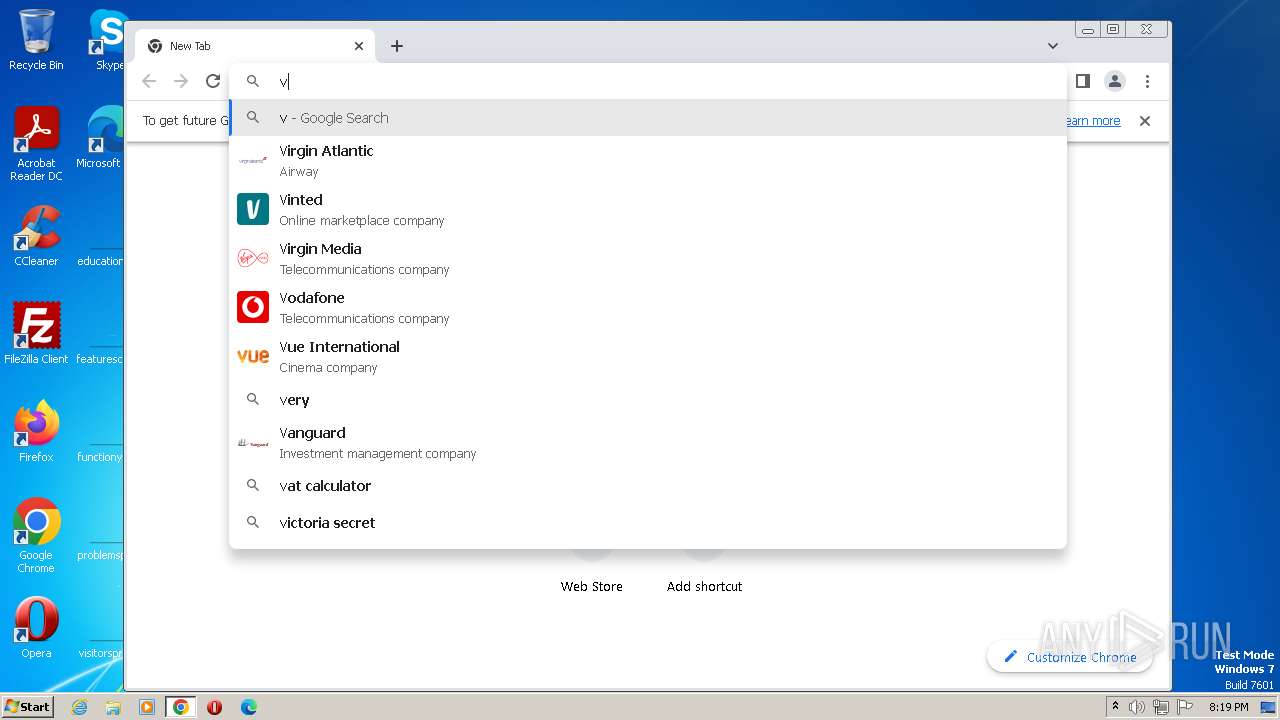
Task: Choose 'v - Google Search' suggestion
Action: (648, 118)
